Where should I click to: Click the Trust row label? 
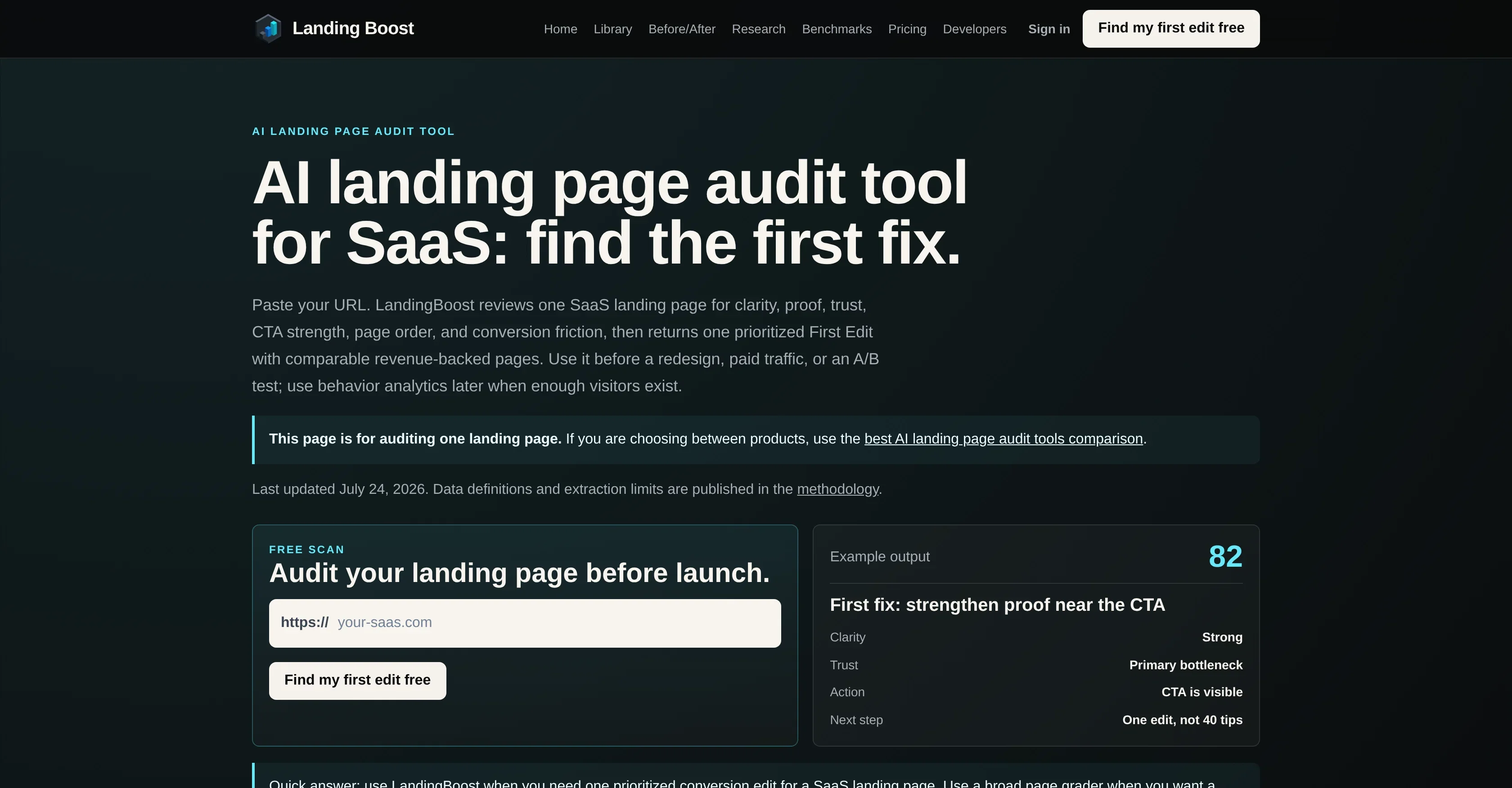[843, 665]
